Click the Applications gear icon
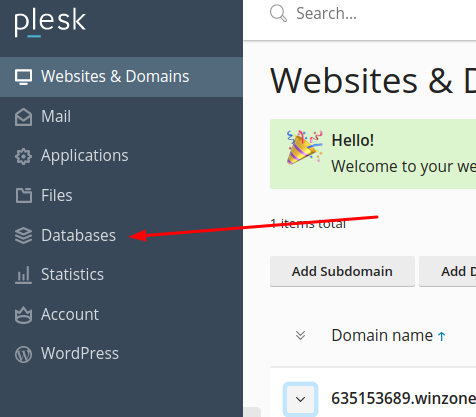This screenshot has height=417, width=476. pos(23,156)
